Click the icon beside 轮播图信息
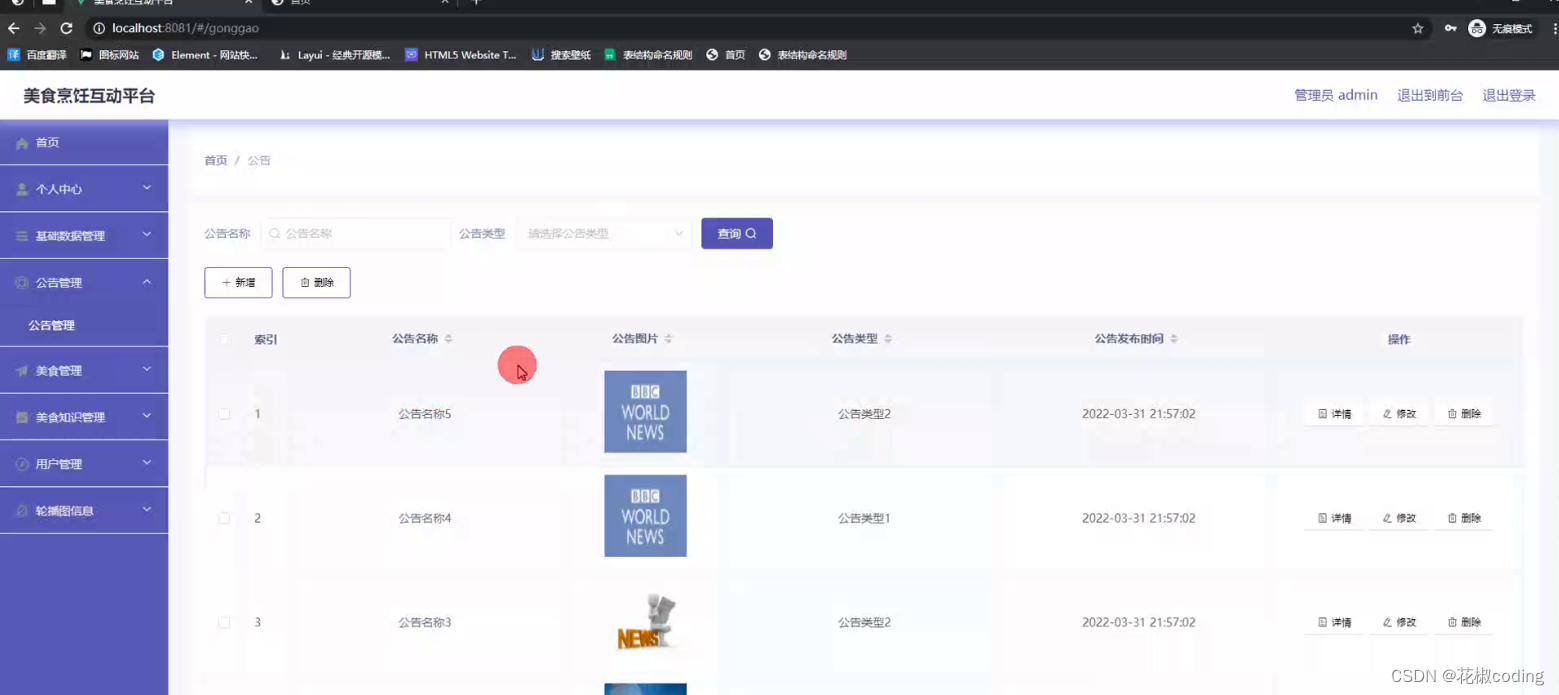1559x695 pixels. coord(22,511)
